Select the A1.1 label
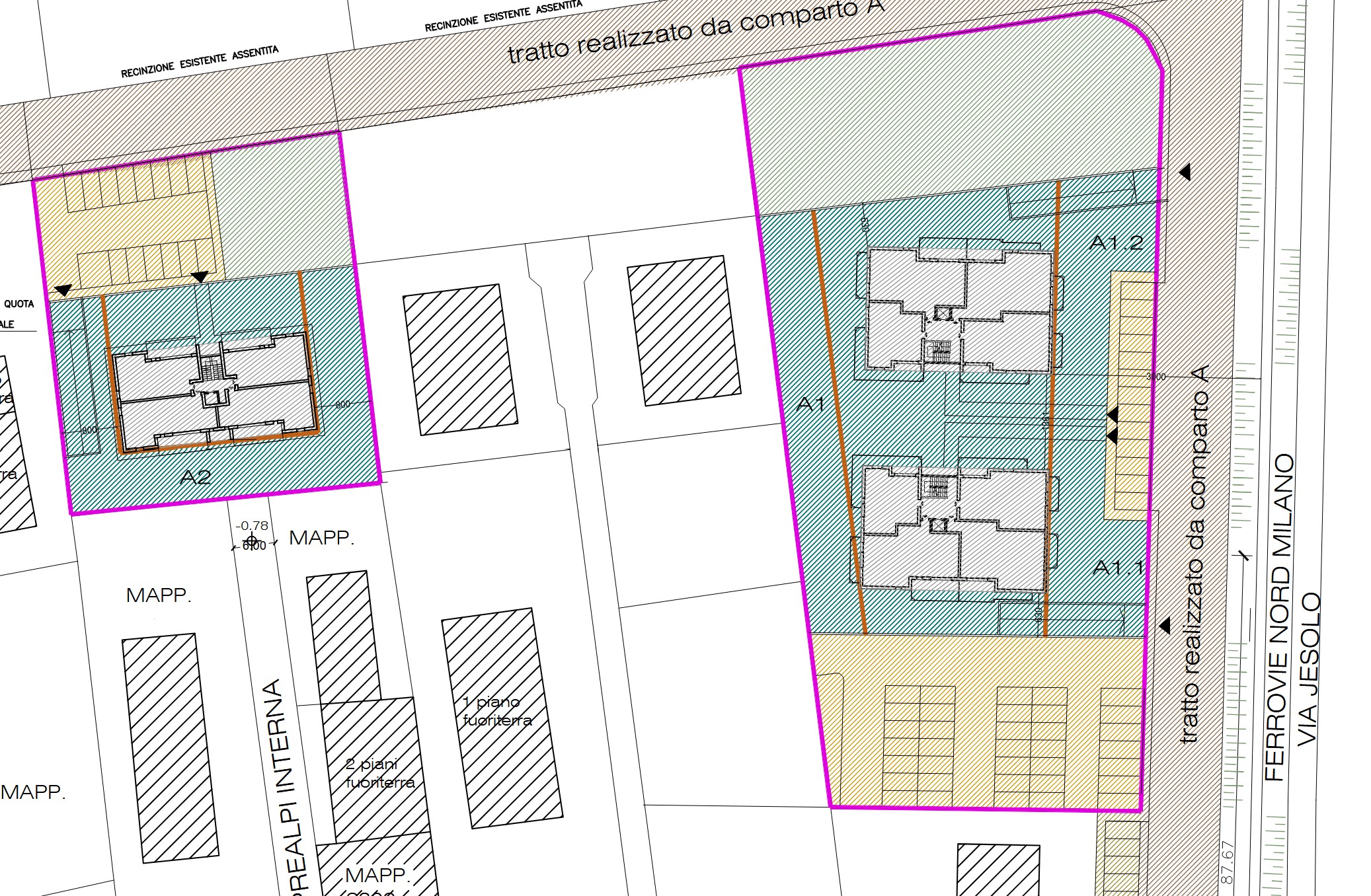The image size is (1371, 896). 1118,567
